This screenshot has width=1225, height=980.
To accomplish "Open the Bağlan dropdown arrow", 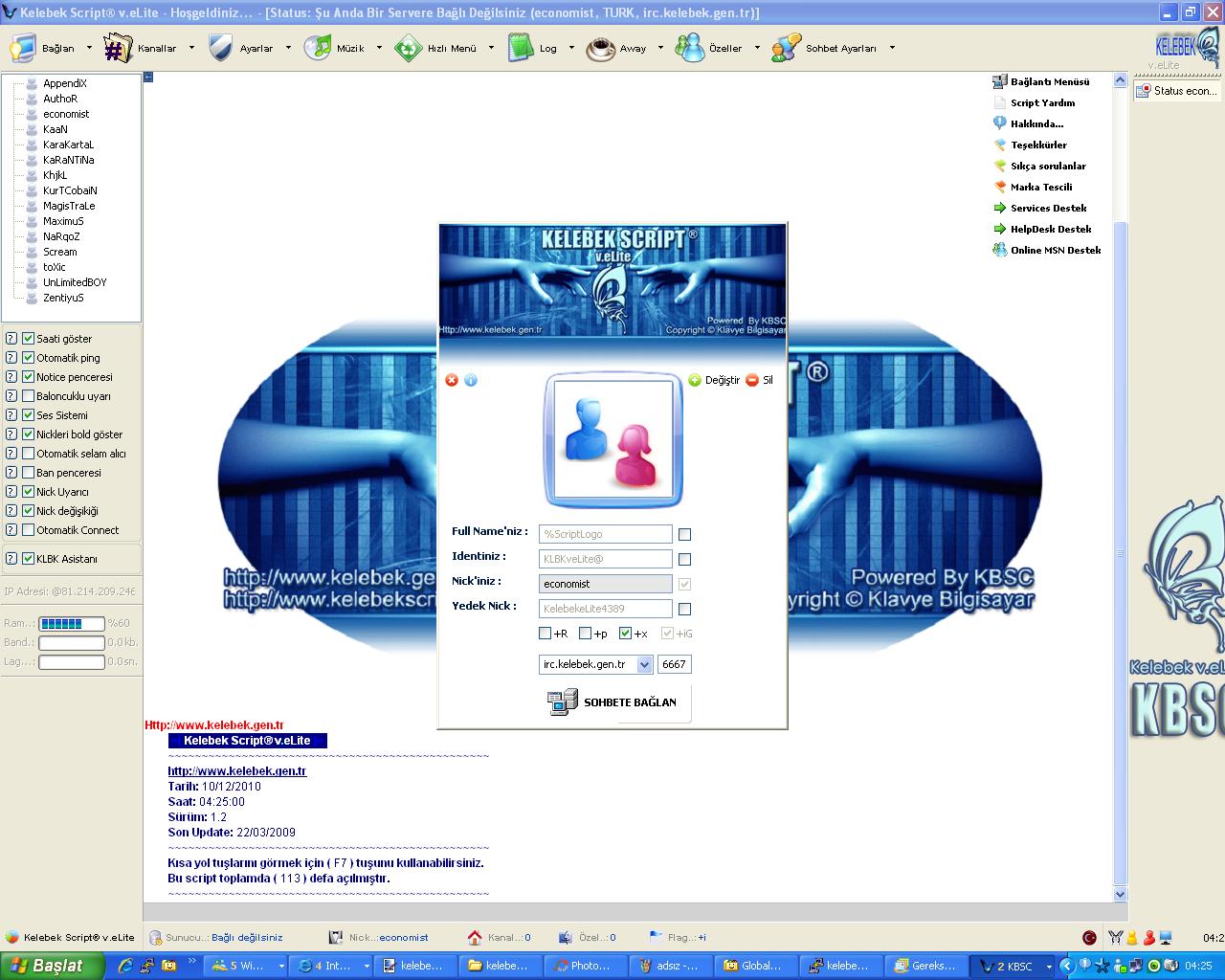I will (89, 48).
